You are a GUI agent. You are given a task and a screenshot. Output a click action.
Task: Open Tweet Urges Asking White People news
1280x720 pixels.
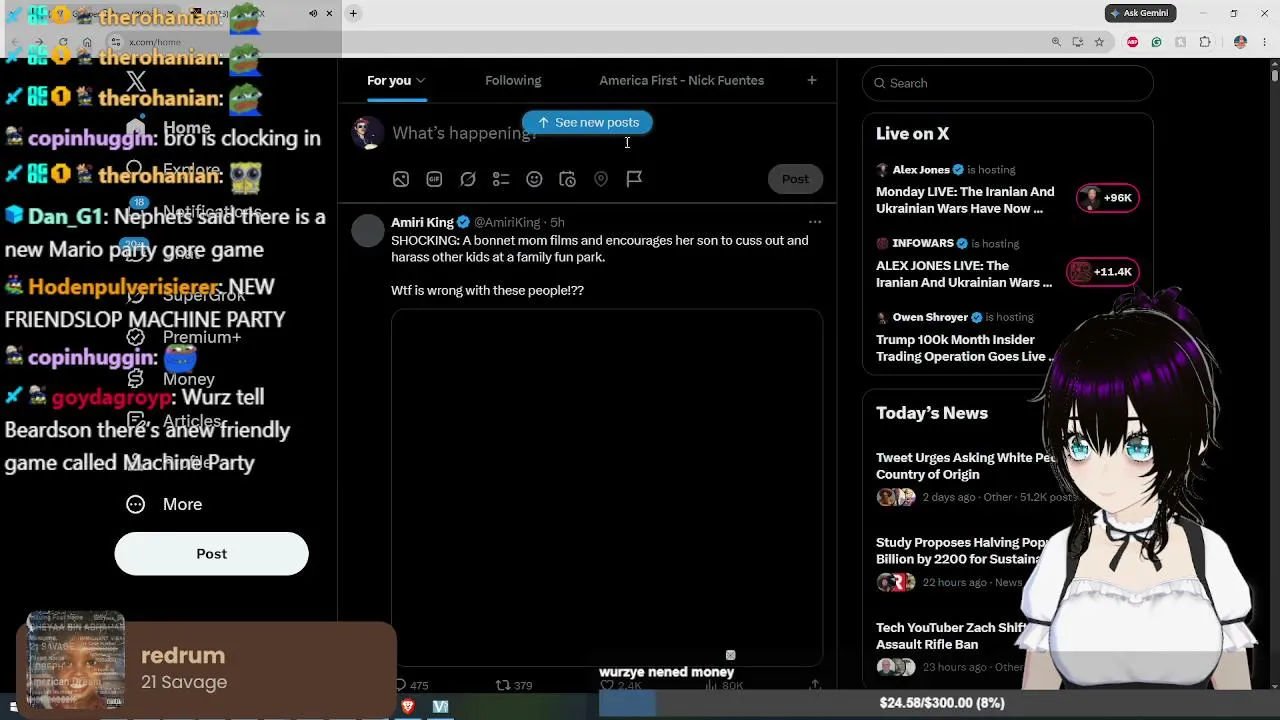pos(966,466)
